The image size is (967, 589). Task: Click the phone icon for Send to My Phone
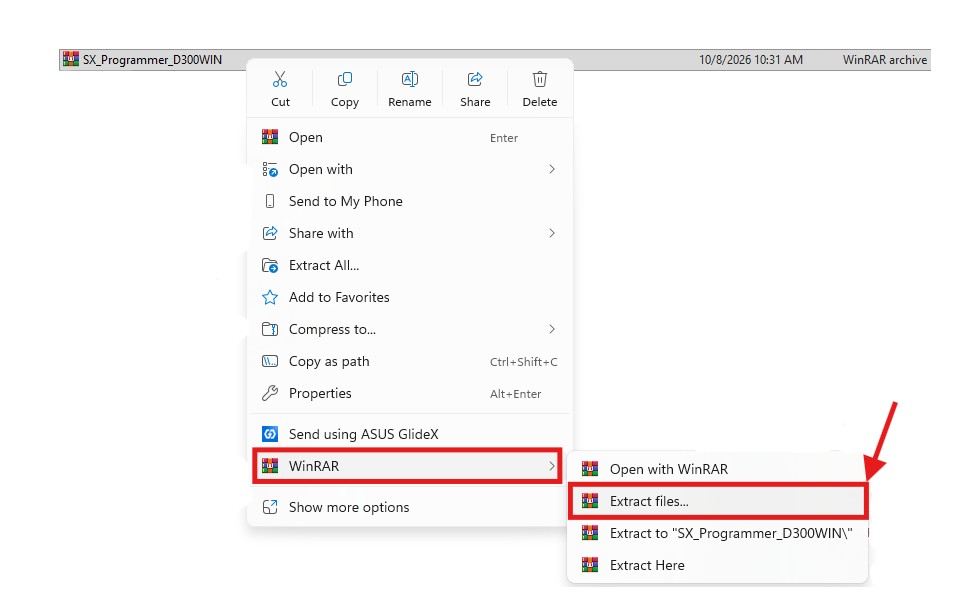point(270,201)
